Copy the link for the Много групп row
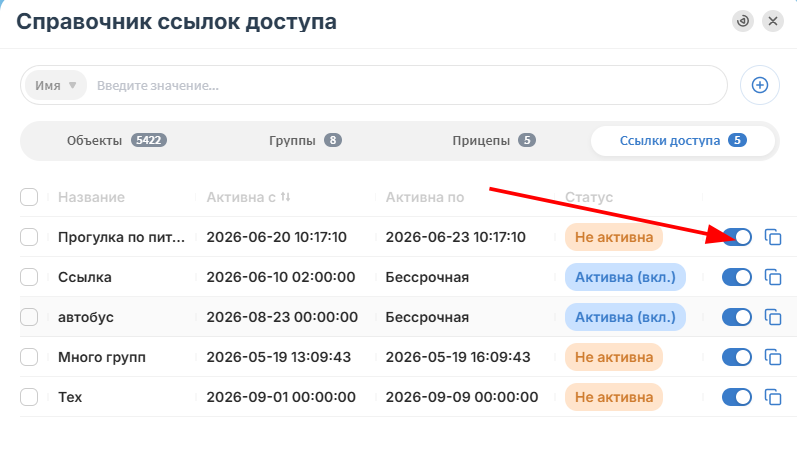 (773, 357)
